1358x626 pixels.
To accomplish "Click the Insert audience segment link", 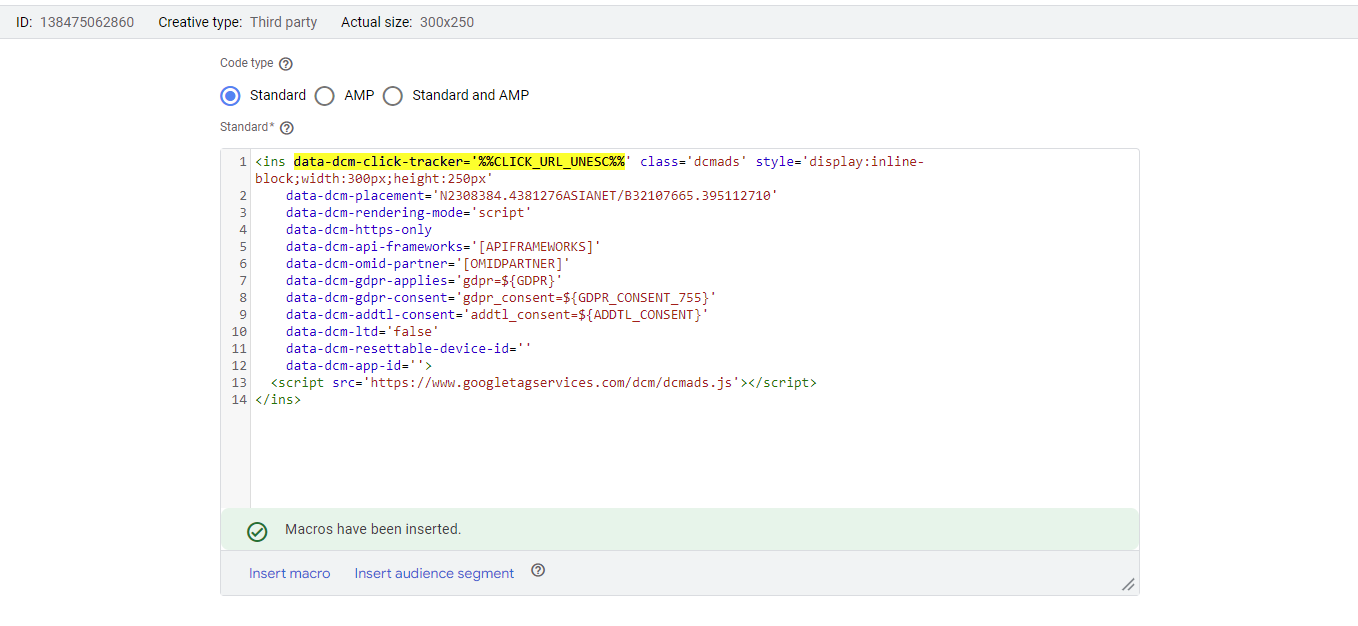I will (433, 572).
